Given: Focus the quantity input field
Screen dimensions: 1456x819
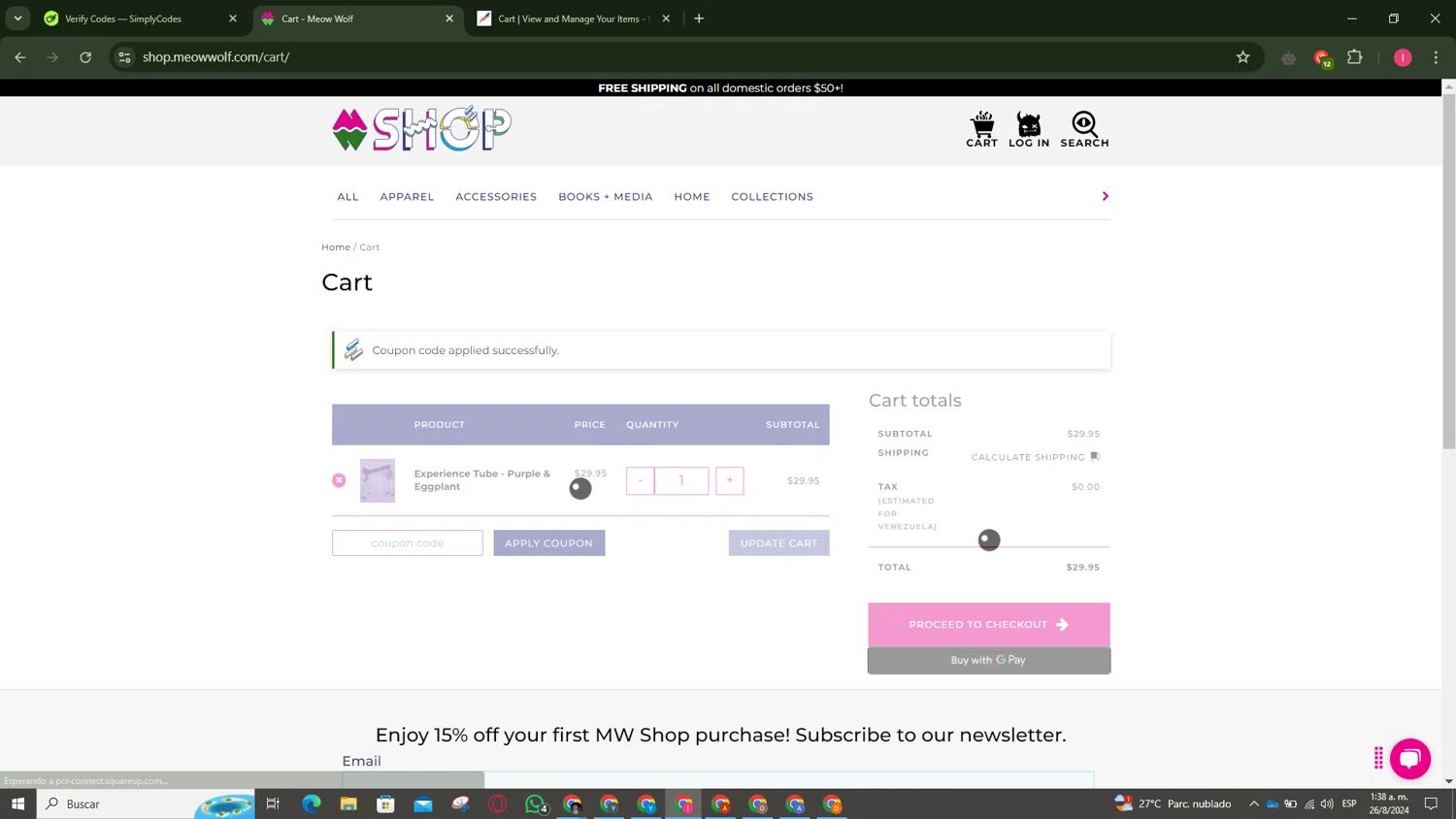Looking at the screenshot, I should 681,480.
